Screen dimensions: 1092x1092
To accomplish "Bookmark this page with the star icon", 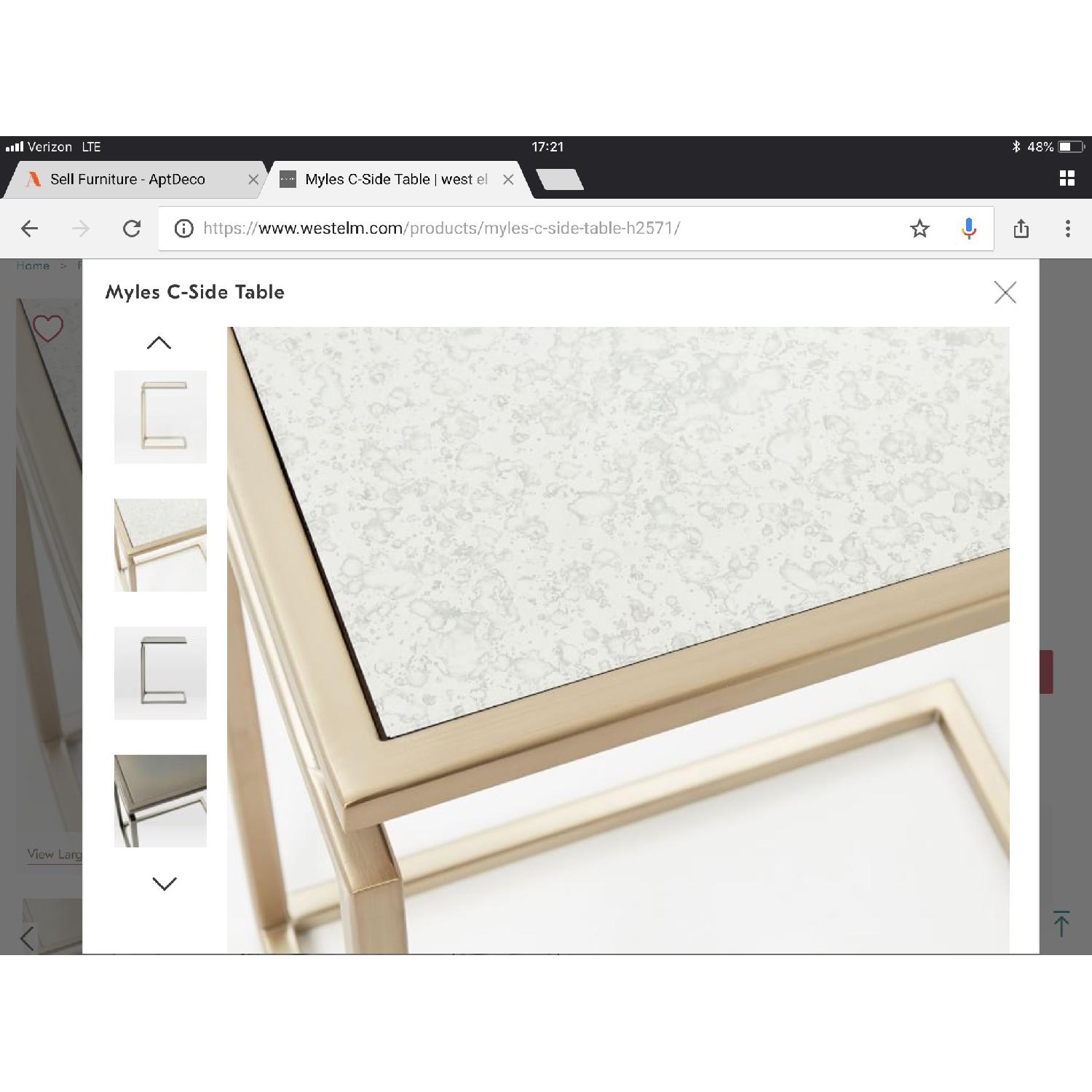I will [x=920, y=228].
